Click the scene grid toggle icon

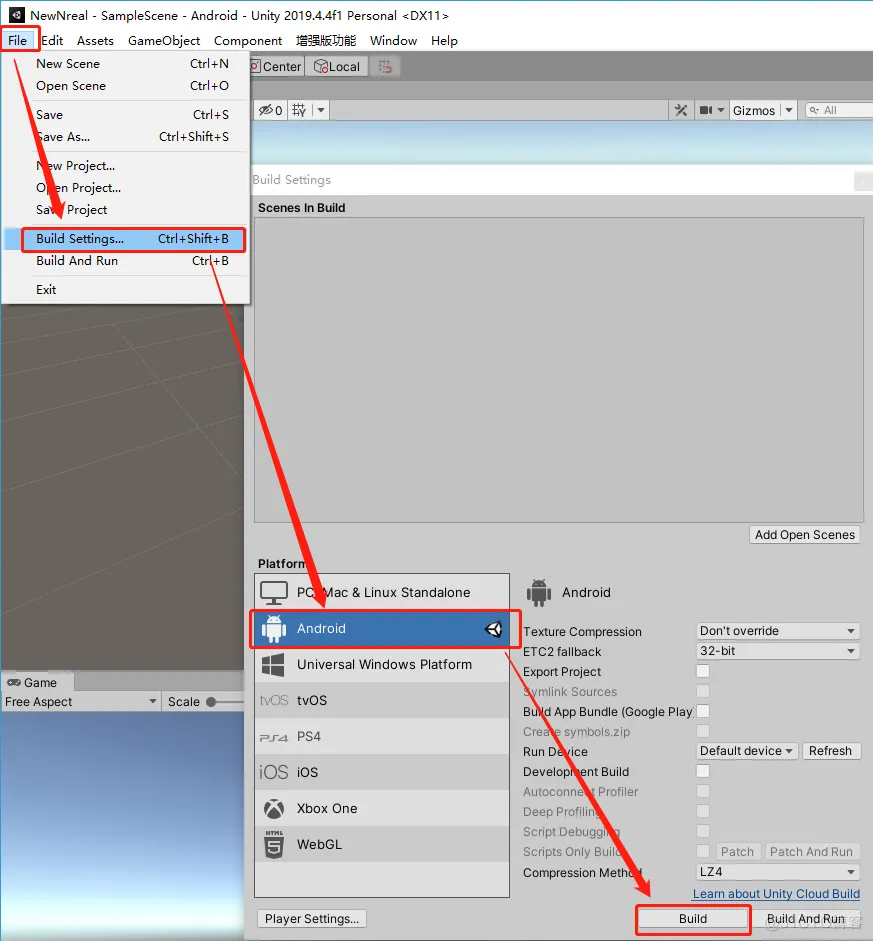299,110
